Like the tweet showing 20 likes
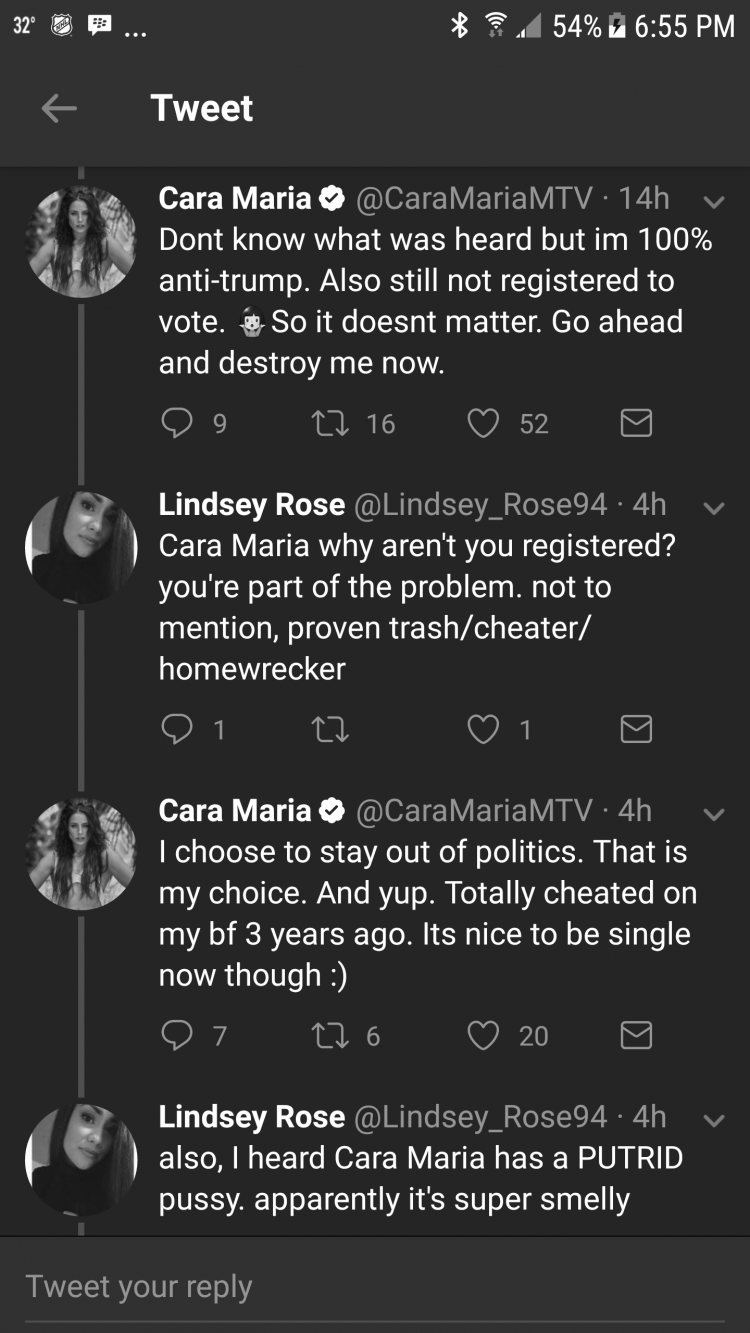Image resolution: width=750 pixels, height=1333 pixels. tap(483, 1036)
